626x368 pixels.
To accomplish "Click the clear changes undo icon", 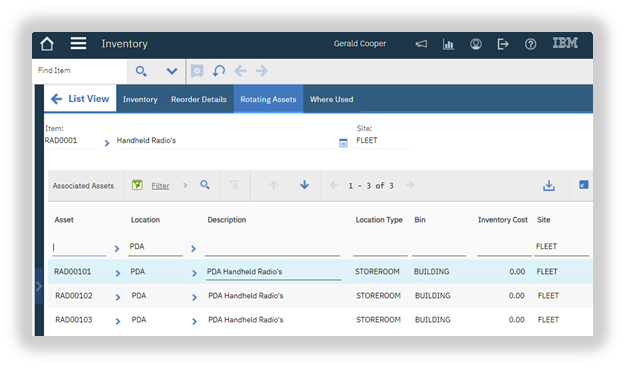I will click(219, 71).
